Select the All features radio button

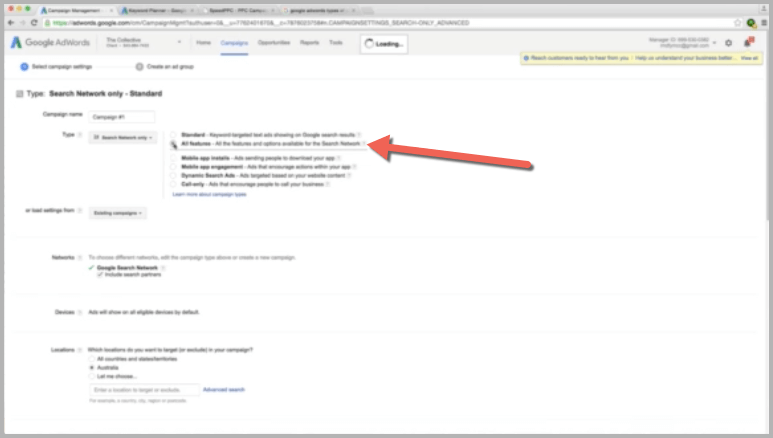coord(173,144)
